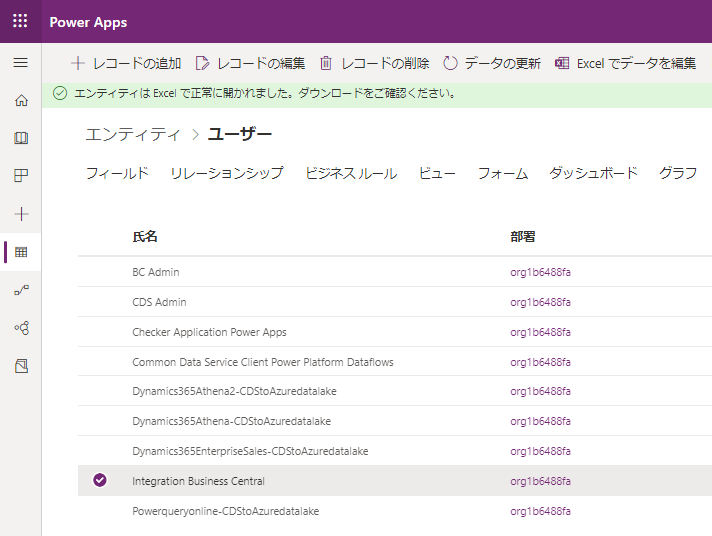Toggle the hamburger navigation menu
Image resolution: width=712 pixels, height=536 pixels.
pos(20,63)
